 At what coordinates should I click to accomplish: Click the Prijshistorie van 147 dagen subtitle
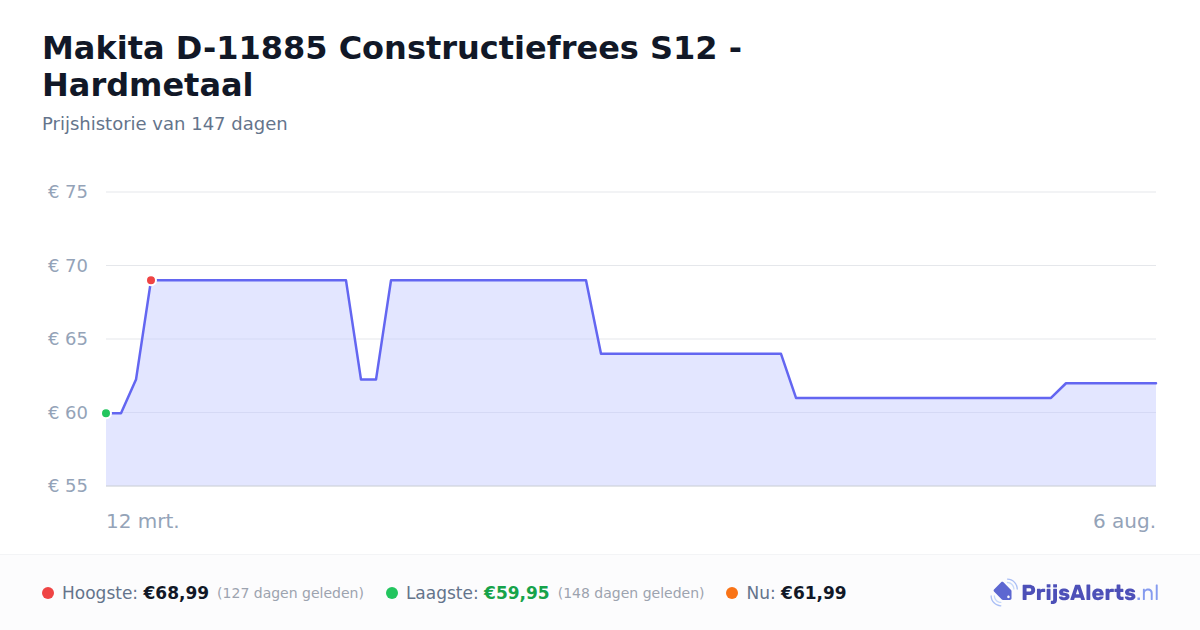pyautogui.click(x=165, y=124)
